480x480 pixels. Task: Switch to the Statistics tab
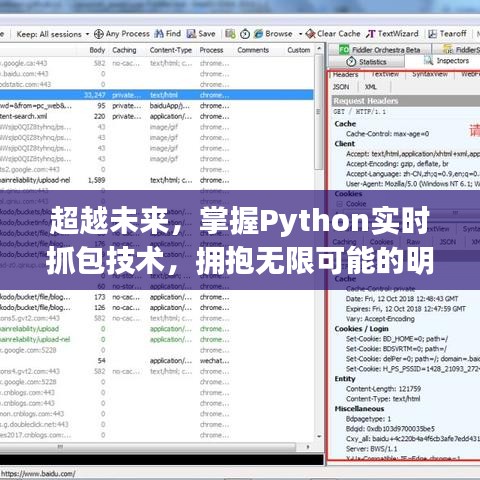(366, 62)
